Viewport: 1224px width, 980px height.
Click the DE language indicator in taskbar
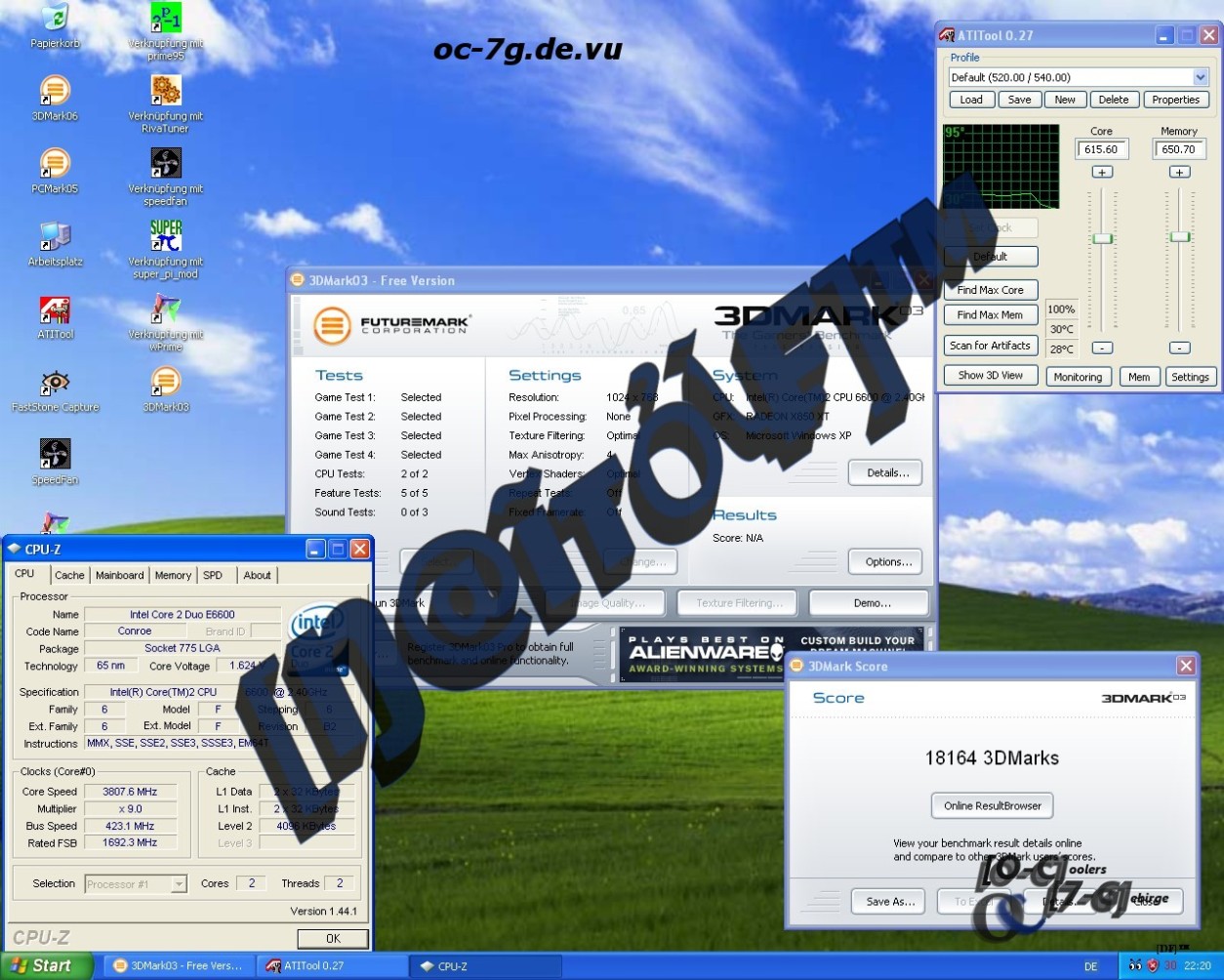pyautogui.click(x=1090, y=966)
